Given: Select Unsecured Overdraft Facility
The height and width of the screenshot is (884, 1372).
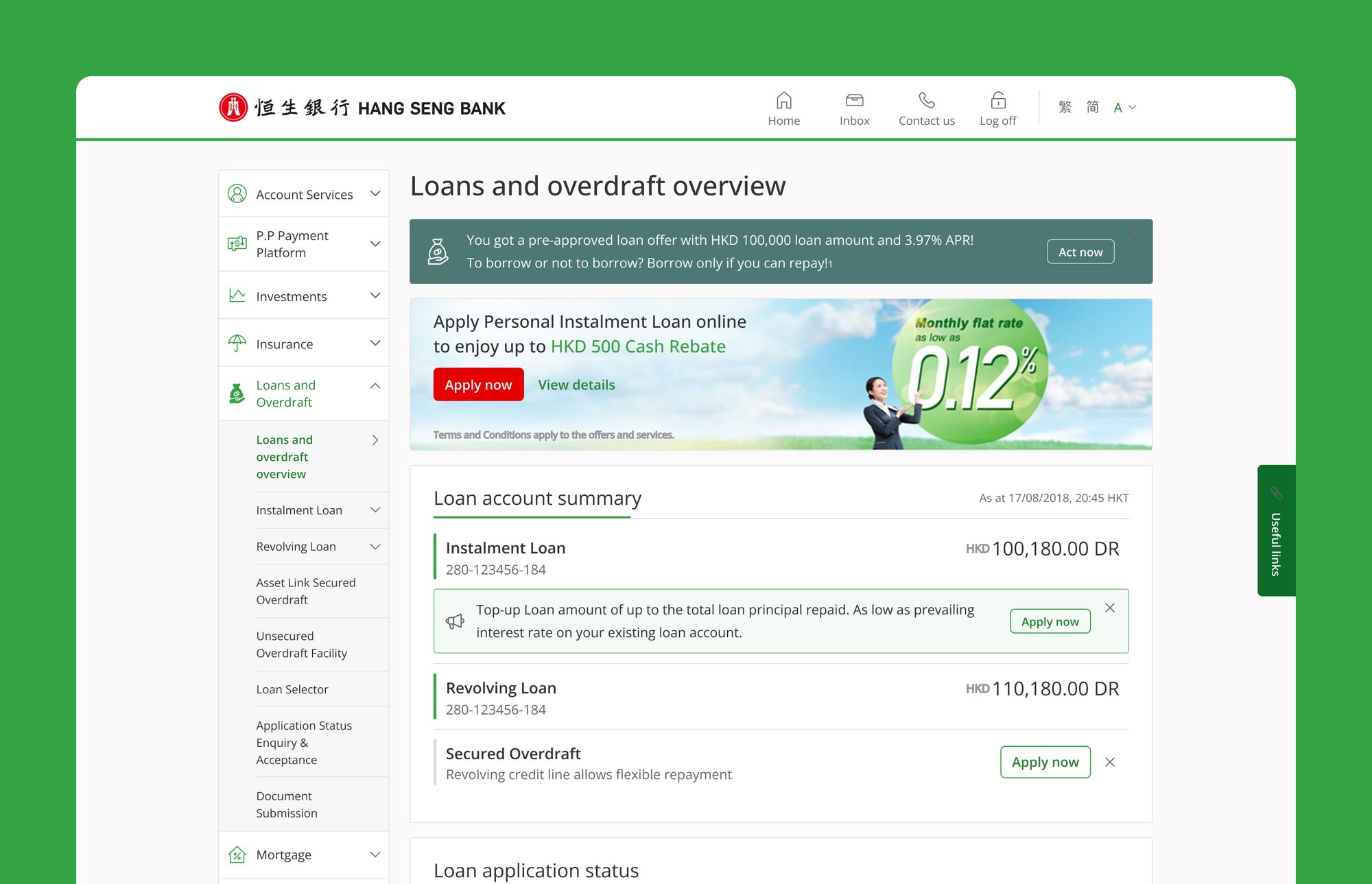Looking at the screenshot, I should [302, 645].
